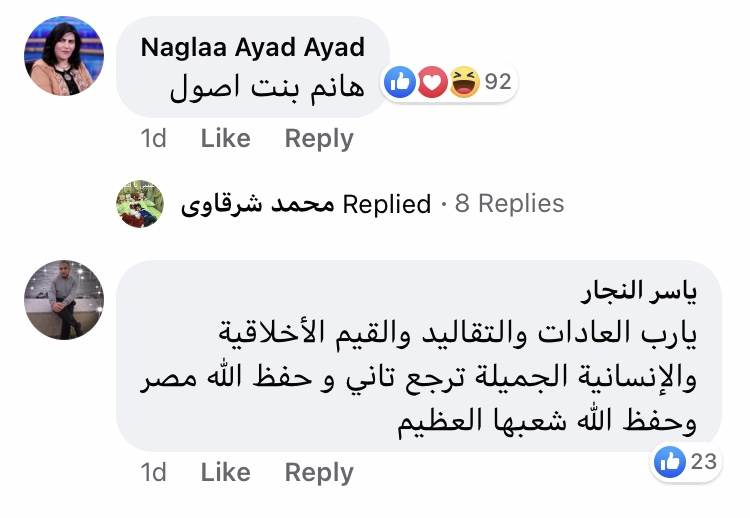Click the 1d timestamp under ياسر النجار's comment

tap(154, 472)
